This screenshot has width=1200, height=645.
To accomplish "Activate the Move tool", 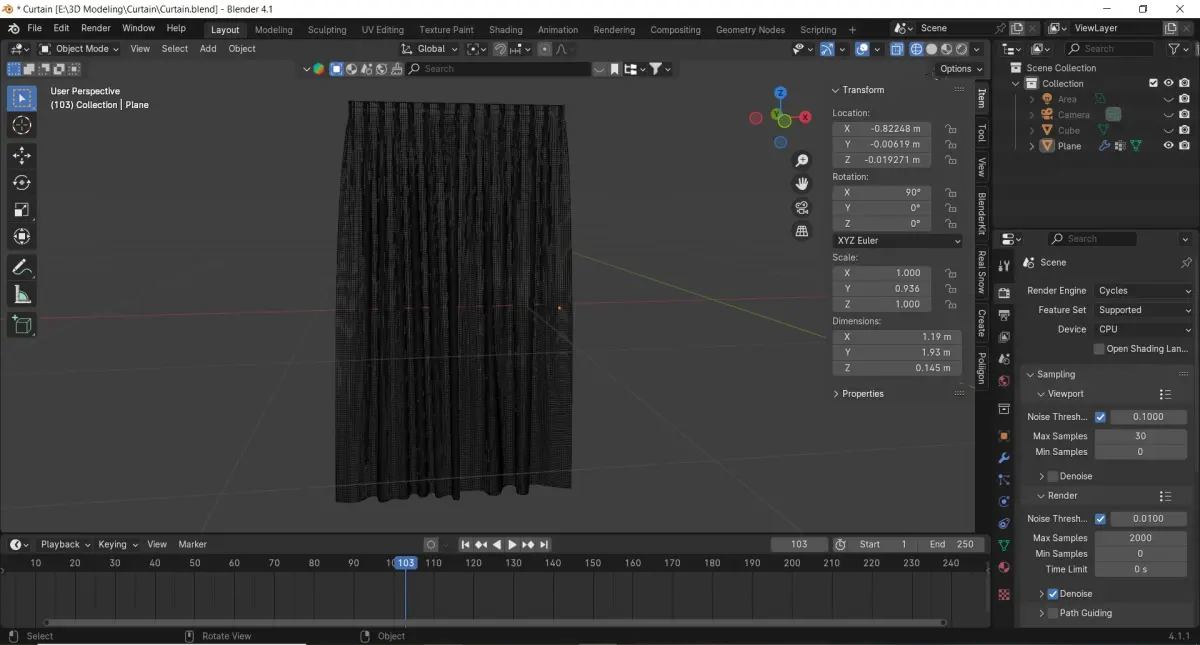I will (21, 155).
